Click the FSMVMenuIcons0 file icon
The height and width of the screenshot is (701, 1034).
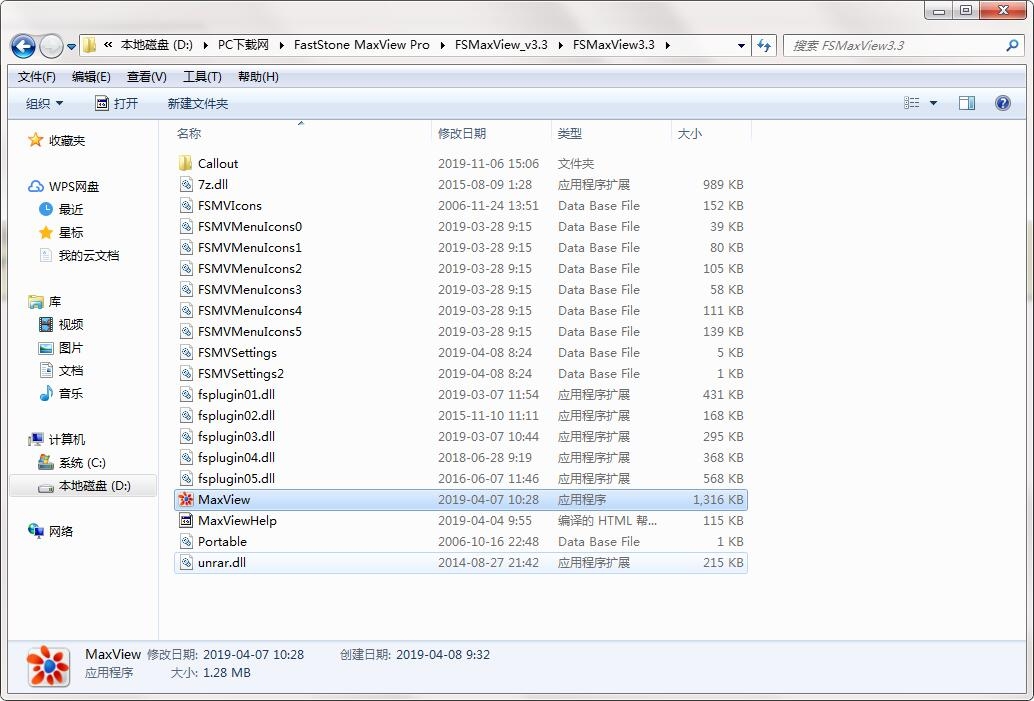point(186,227)
